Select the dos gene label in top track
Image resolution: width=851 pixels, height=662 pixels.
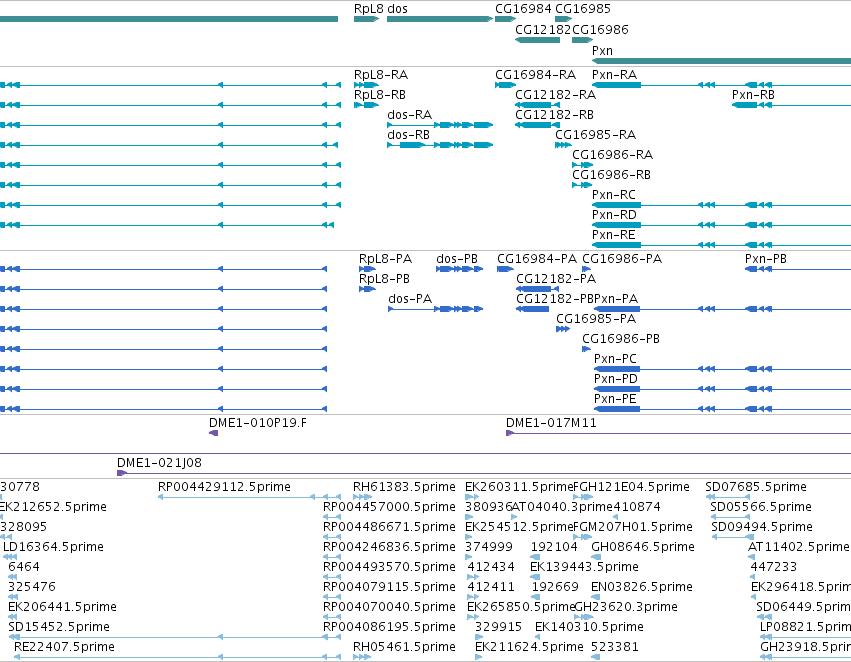point(397,9)
